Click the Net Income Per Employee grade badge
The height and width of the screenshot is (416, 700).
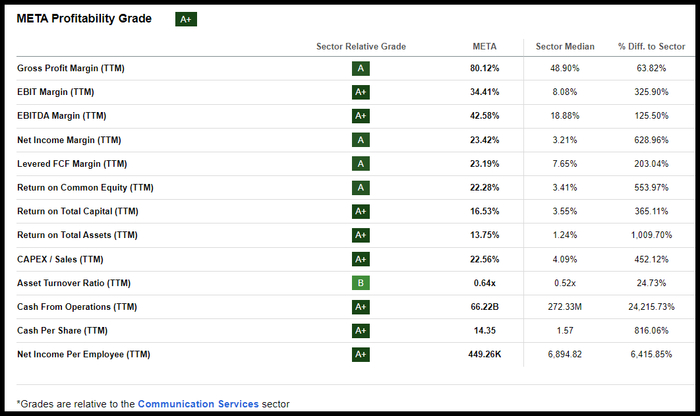361,355
